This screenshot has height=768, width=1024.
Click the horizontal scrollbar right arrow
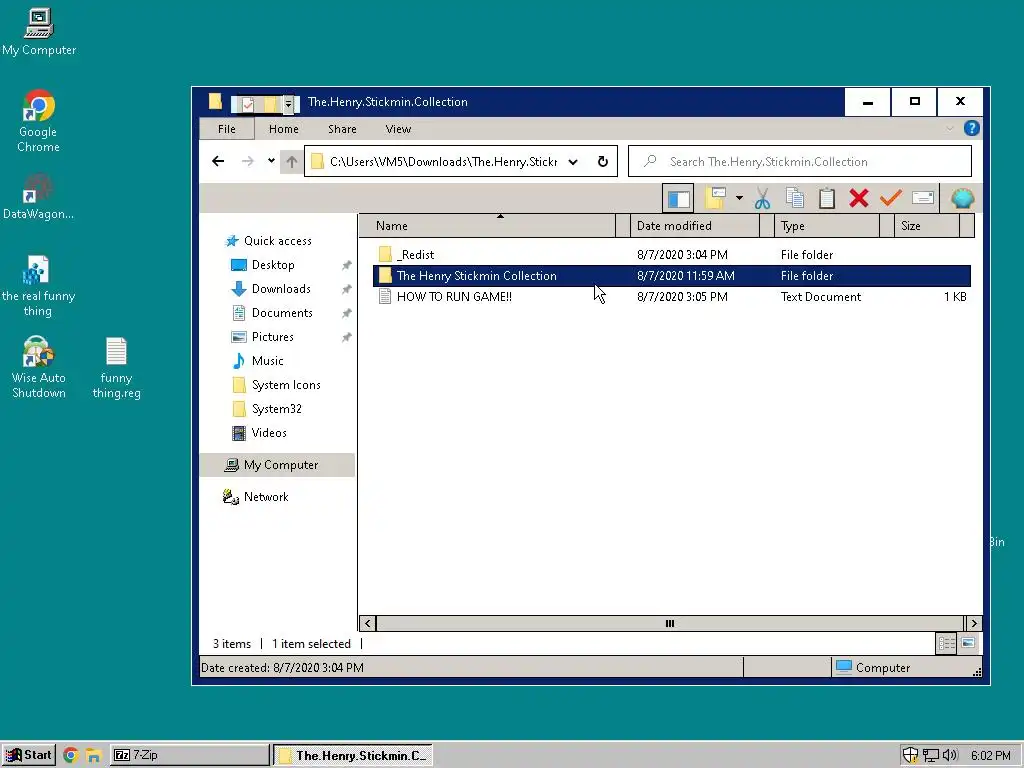click(974, 624)
